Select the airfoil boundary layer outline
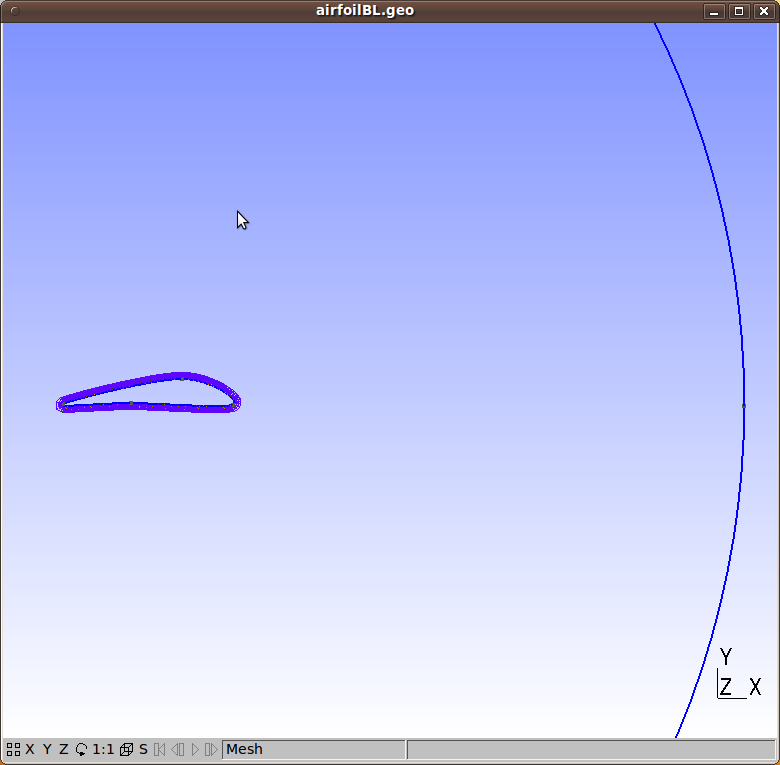This screenshot has width=780, height=765. coord(148,392)
